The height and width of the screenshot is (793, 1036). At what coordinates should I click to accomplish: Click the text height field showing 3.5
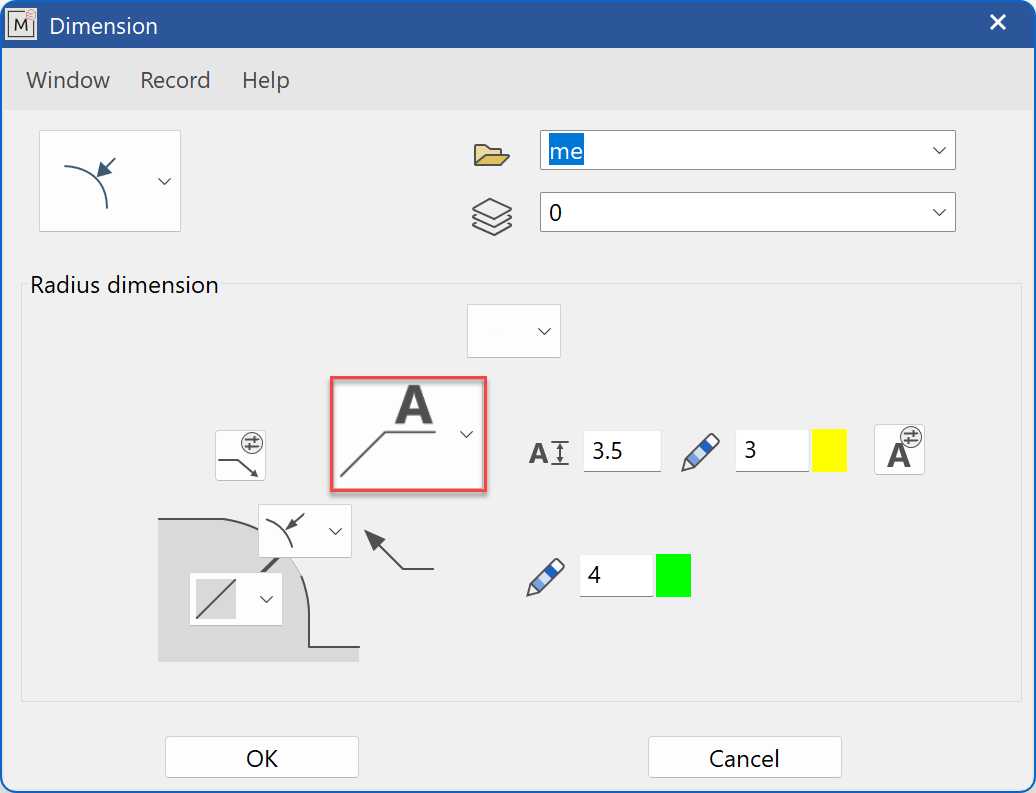(621, 451)
